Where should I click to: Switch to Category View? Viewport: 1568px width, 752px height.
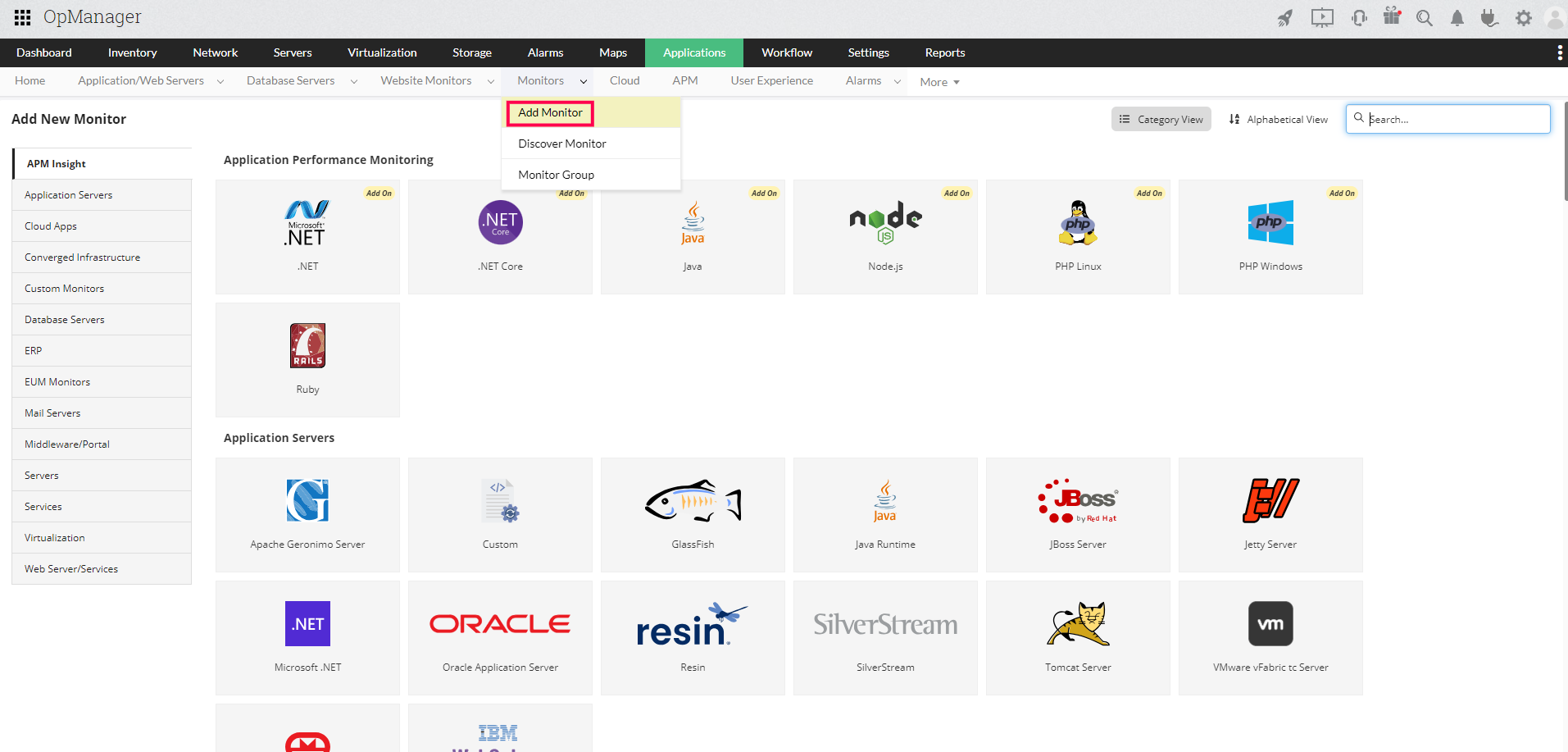(1161, 118)
